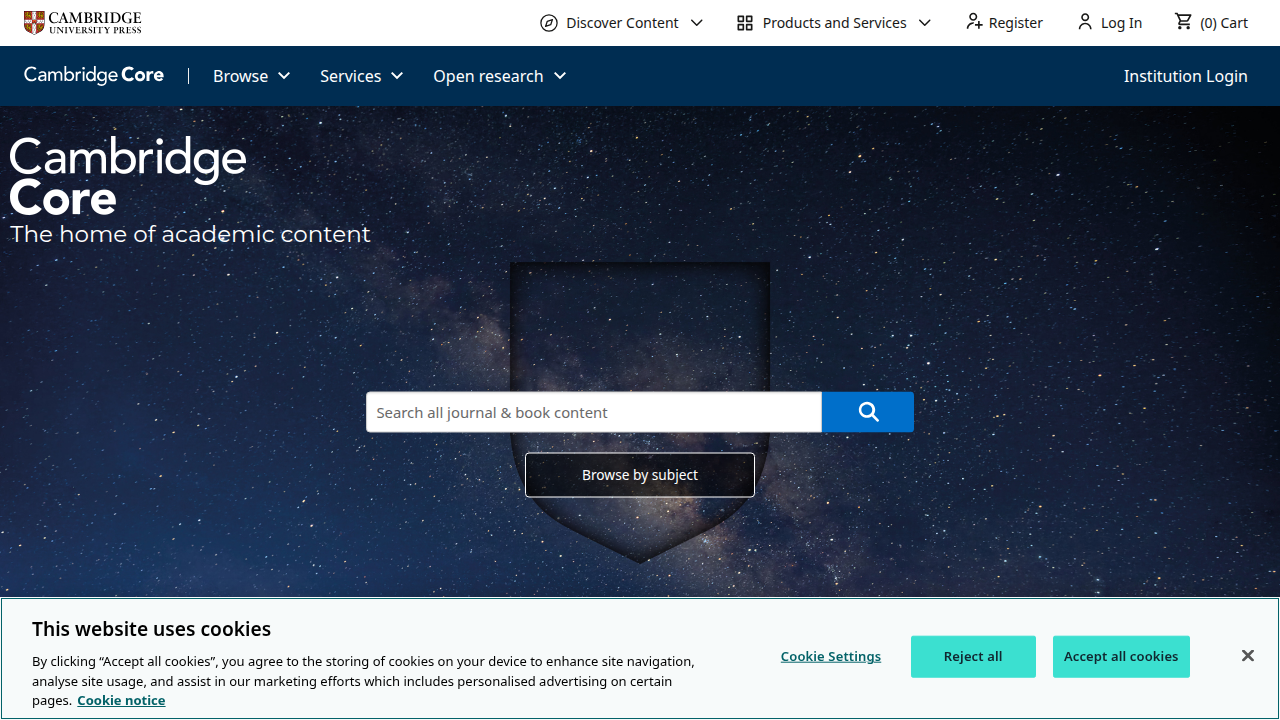
Task: Focus the journal and book search field
Action: click(x=594, y=412)
